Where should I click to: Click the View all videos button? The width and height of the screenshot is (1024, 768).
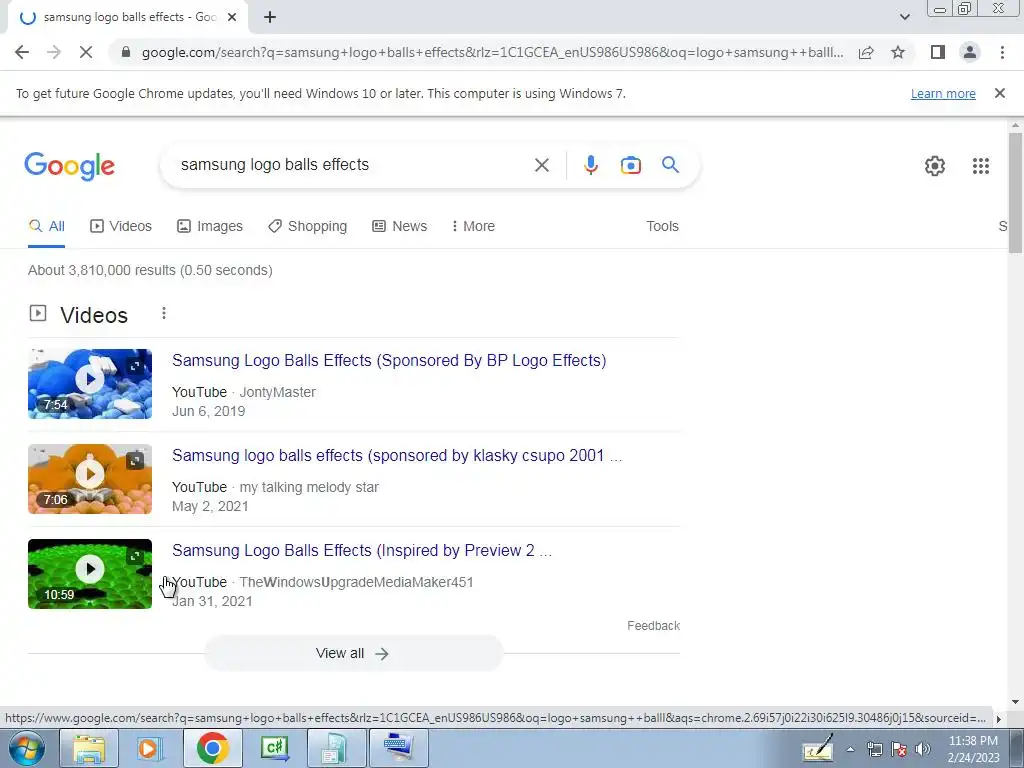coord(353,653)
